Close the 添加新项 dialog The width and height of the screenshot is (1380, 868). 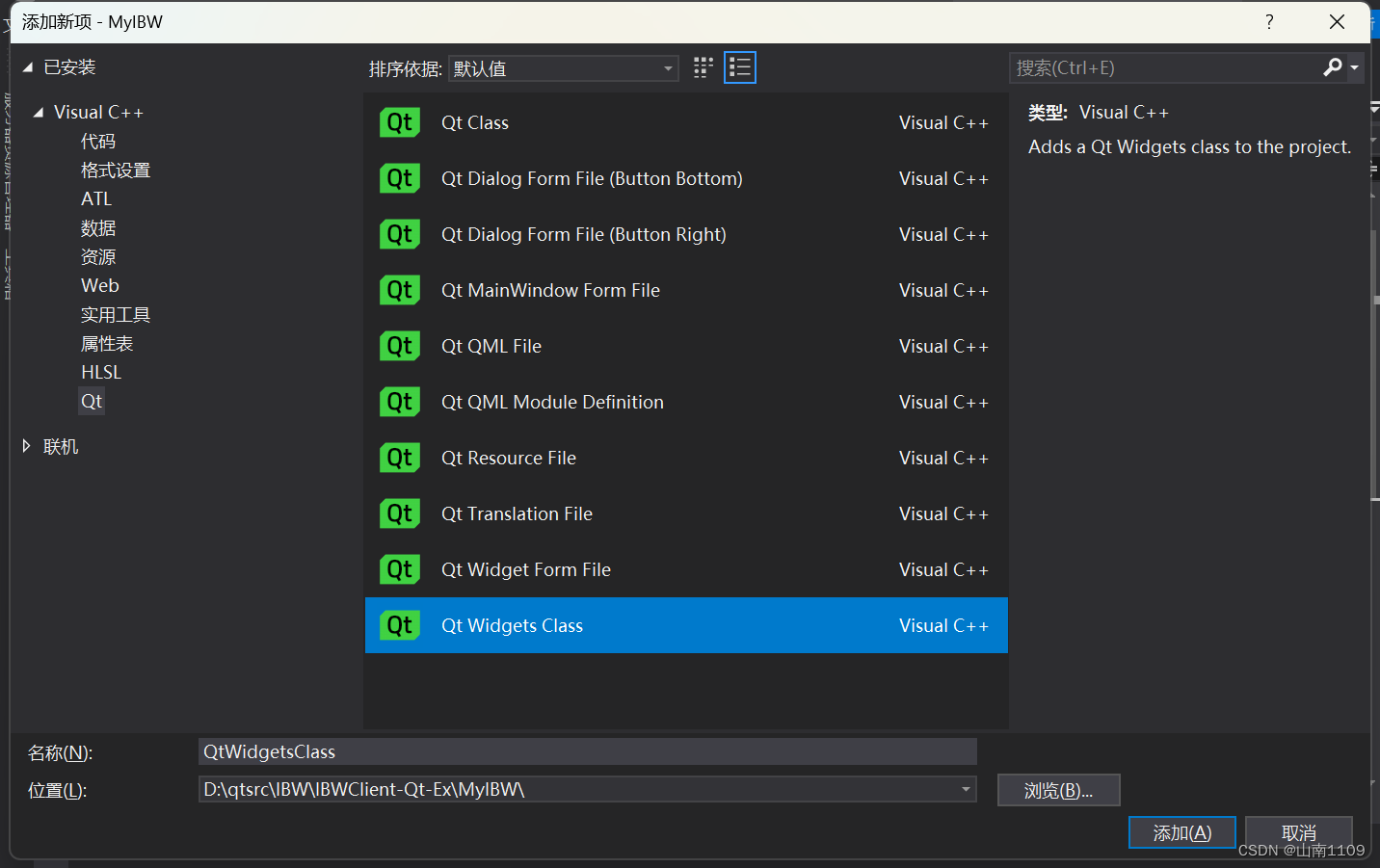pos(1337,21)
